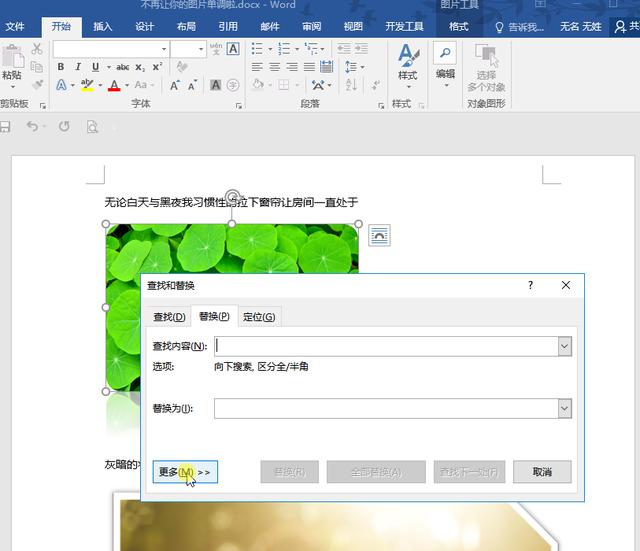Increase paragraph indent

pos(361,49)
